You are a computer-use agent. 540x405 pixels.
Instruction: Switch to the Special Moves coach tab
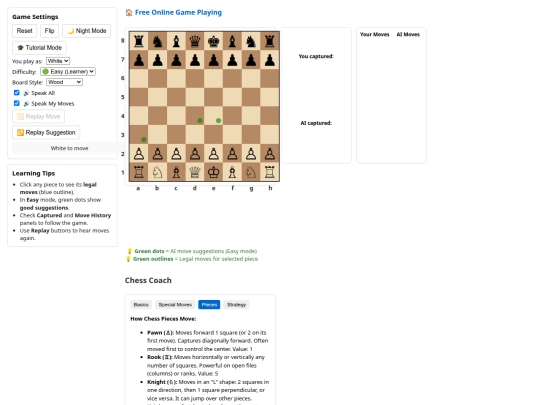pyautogui.click(x=175, y=305)
